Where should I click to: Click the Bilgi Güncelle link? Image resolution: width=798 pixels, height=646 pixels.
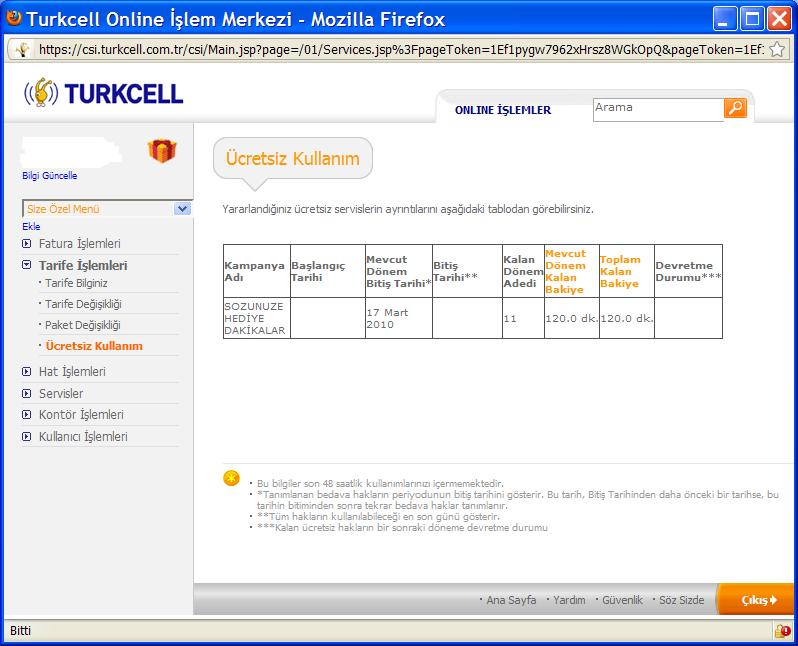[x=50, y=176]
